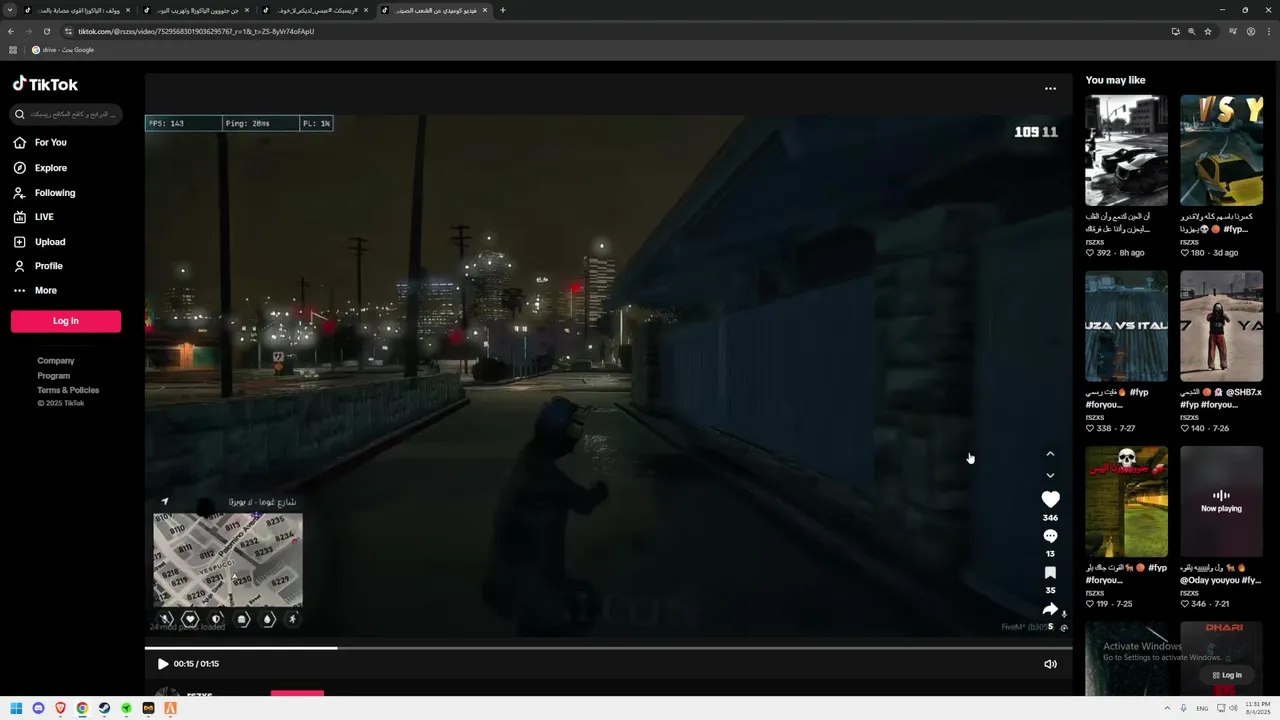Click the rszxs author under 392 likes video
Image resolution: width=1280 pixels, height=720 pixels.
[1095, 242]
